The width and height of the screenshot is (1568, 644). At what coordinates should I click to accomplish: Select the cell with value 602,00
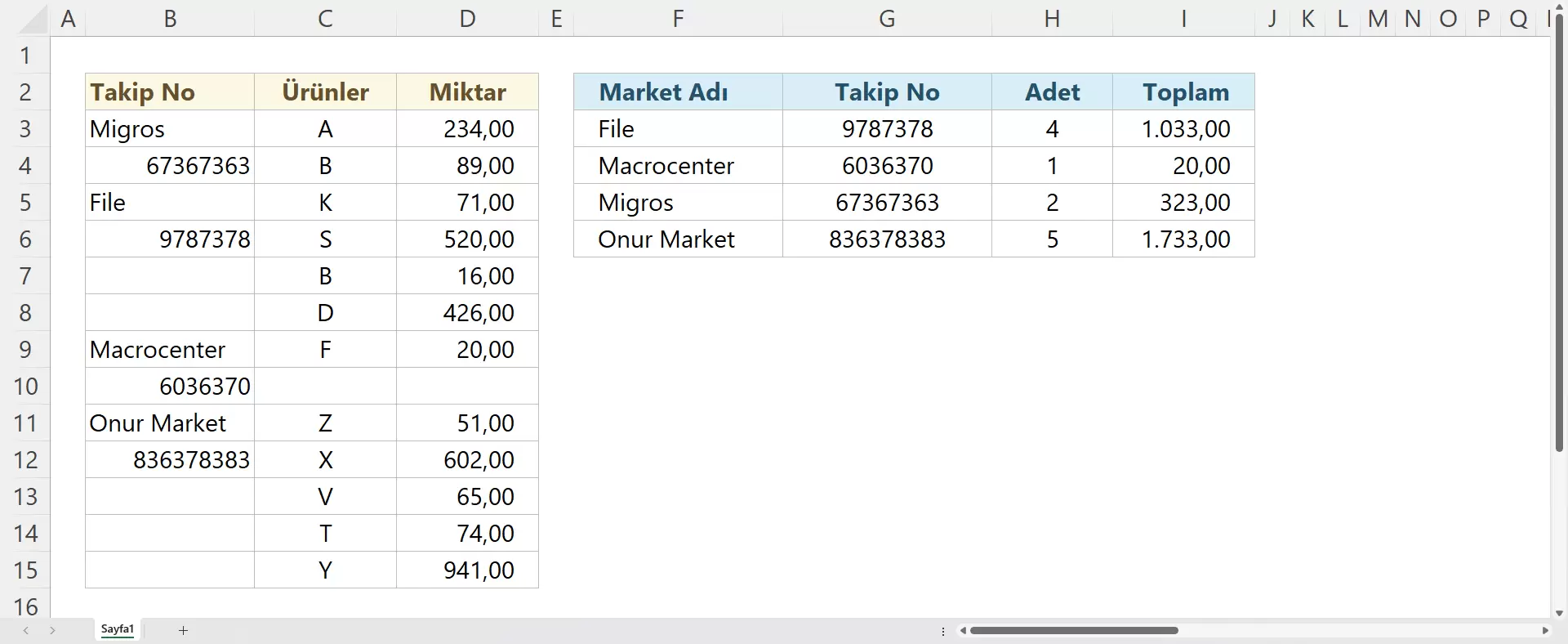(x=467, y=459)
